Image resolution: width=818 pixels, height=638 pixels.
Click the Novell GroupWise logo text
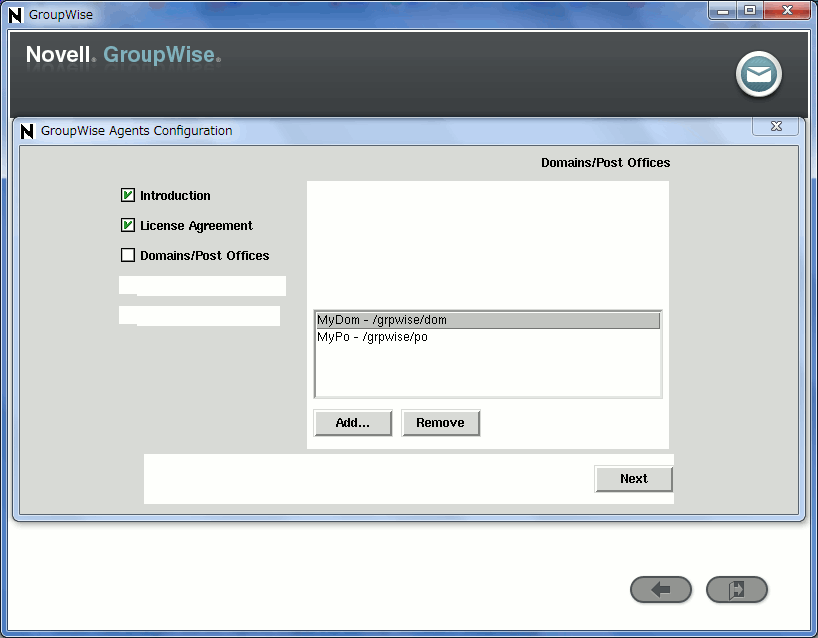[x=123, y=55]
